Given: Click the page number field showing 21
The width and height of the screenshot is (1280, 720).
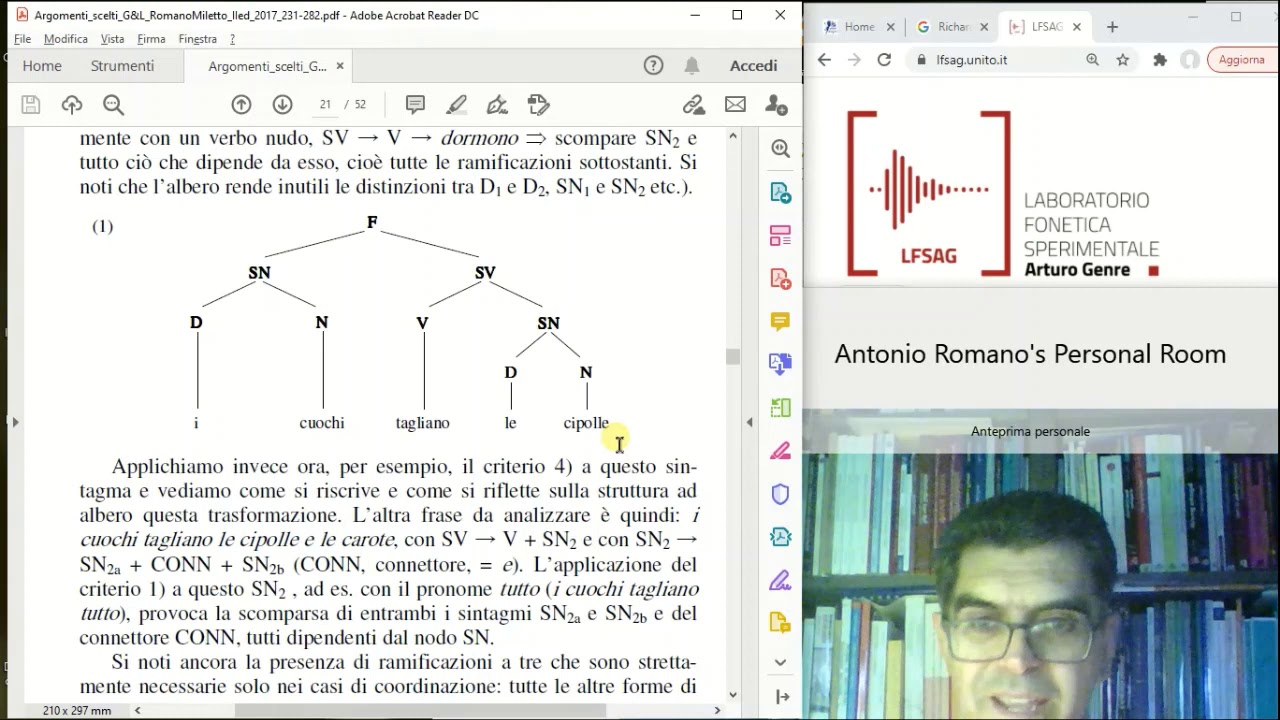Looking at the screenshot, I should 325,105.
